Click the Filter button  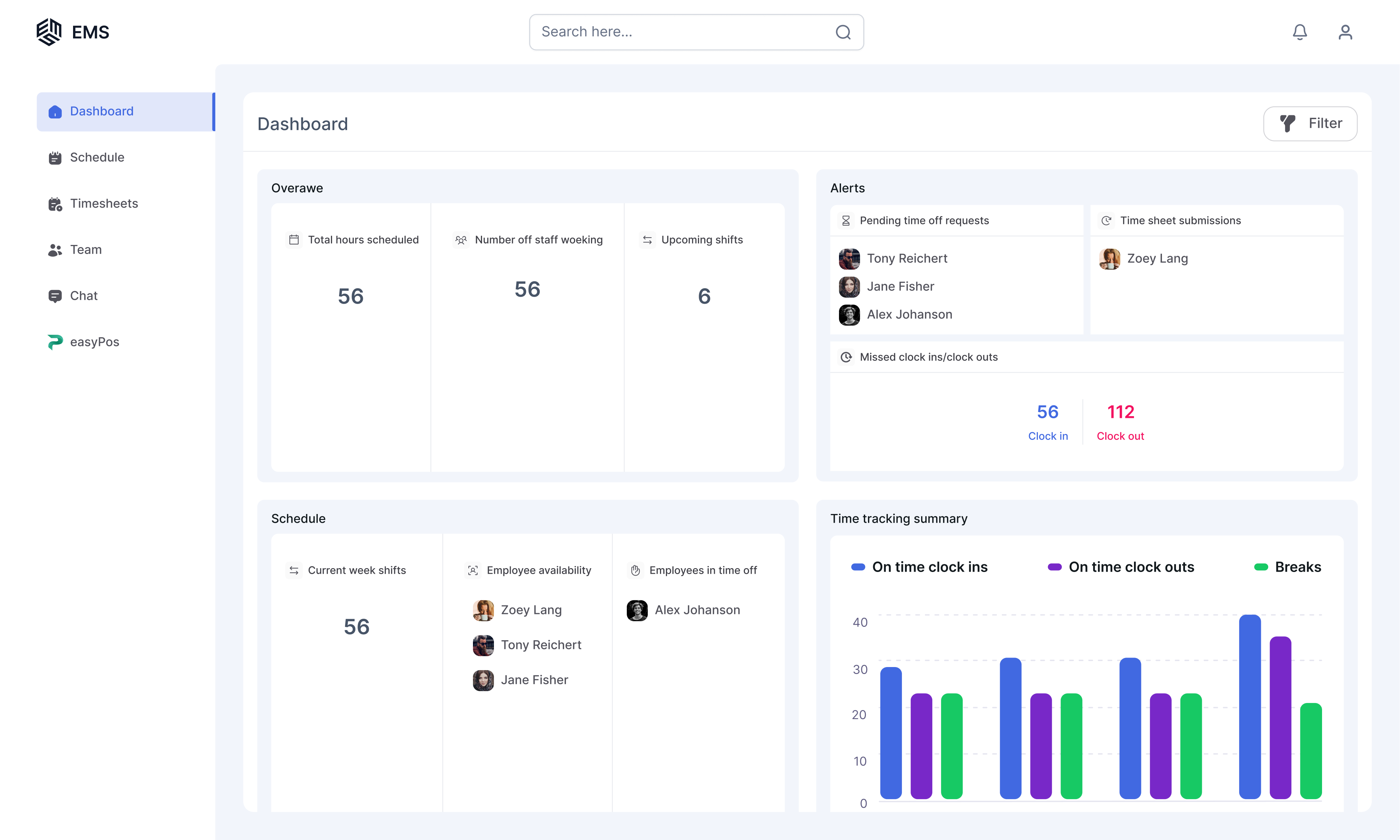(x=1310, y=123)
